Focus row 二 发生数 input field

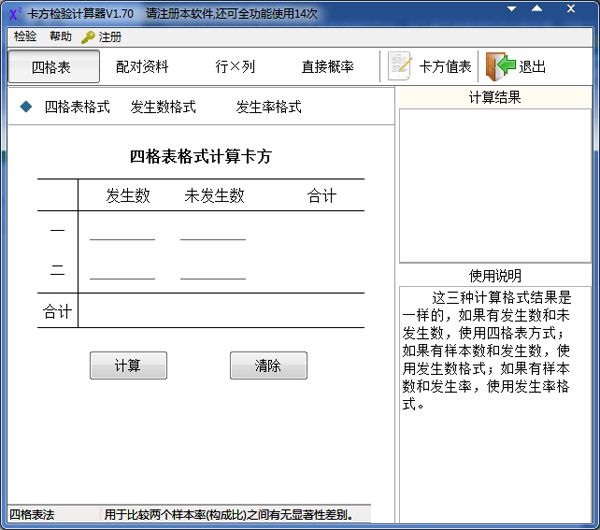pyautogui.click(x=122, y=269)
